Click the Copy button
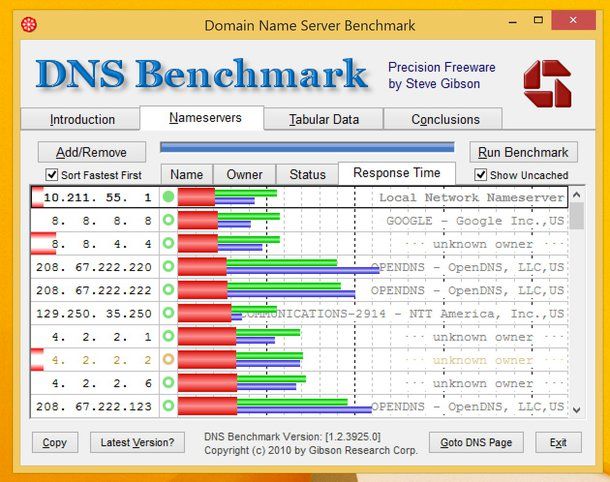The height and width of the screenshot is (482, 610). pyautogui.click(x=55, y=442)
